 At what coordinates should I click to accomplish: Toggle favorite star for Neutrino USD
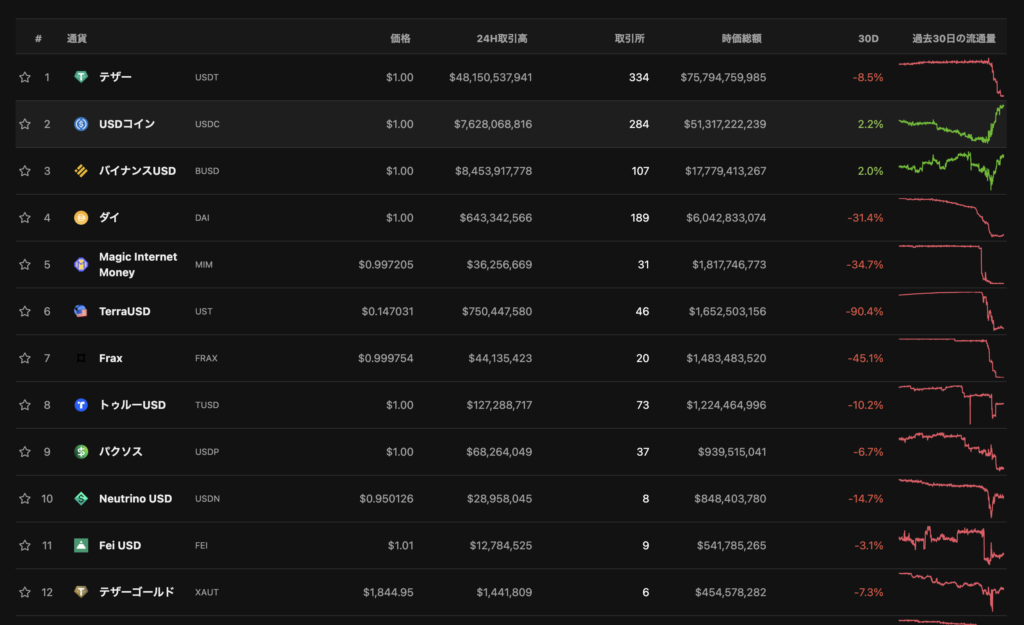click(25, 498)
